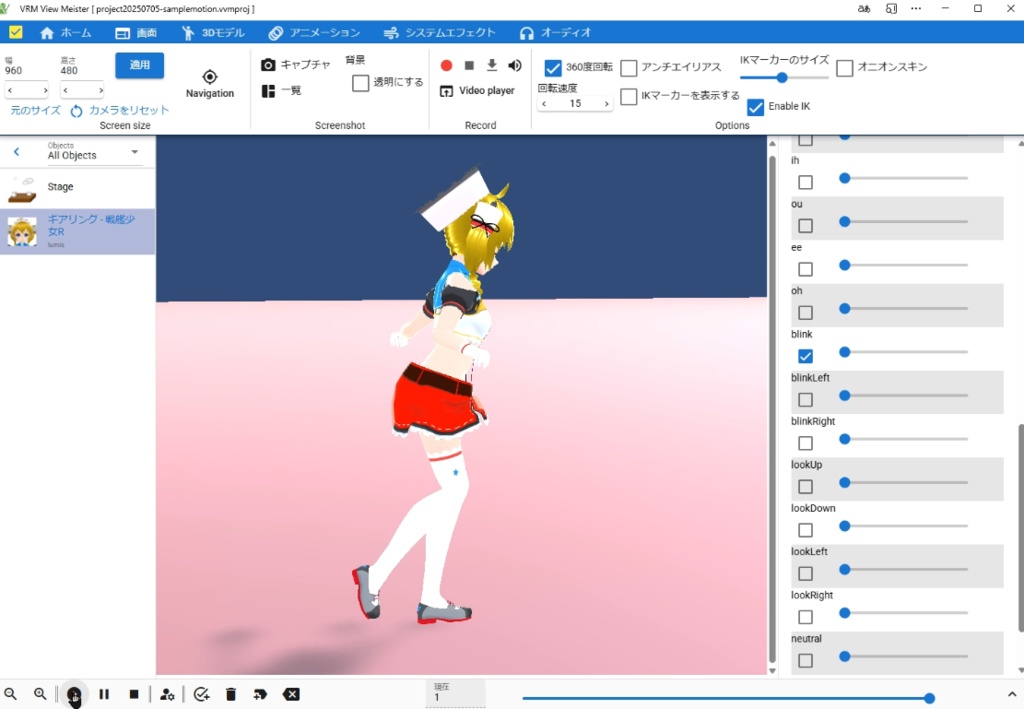Screen dimensions: 1024x709
Task: Switch to the 3Dモデル tab
Action: pyautogui.click(x=214, y=33)
